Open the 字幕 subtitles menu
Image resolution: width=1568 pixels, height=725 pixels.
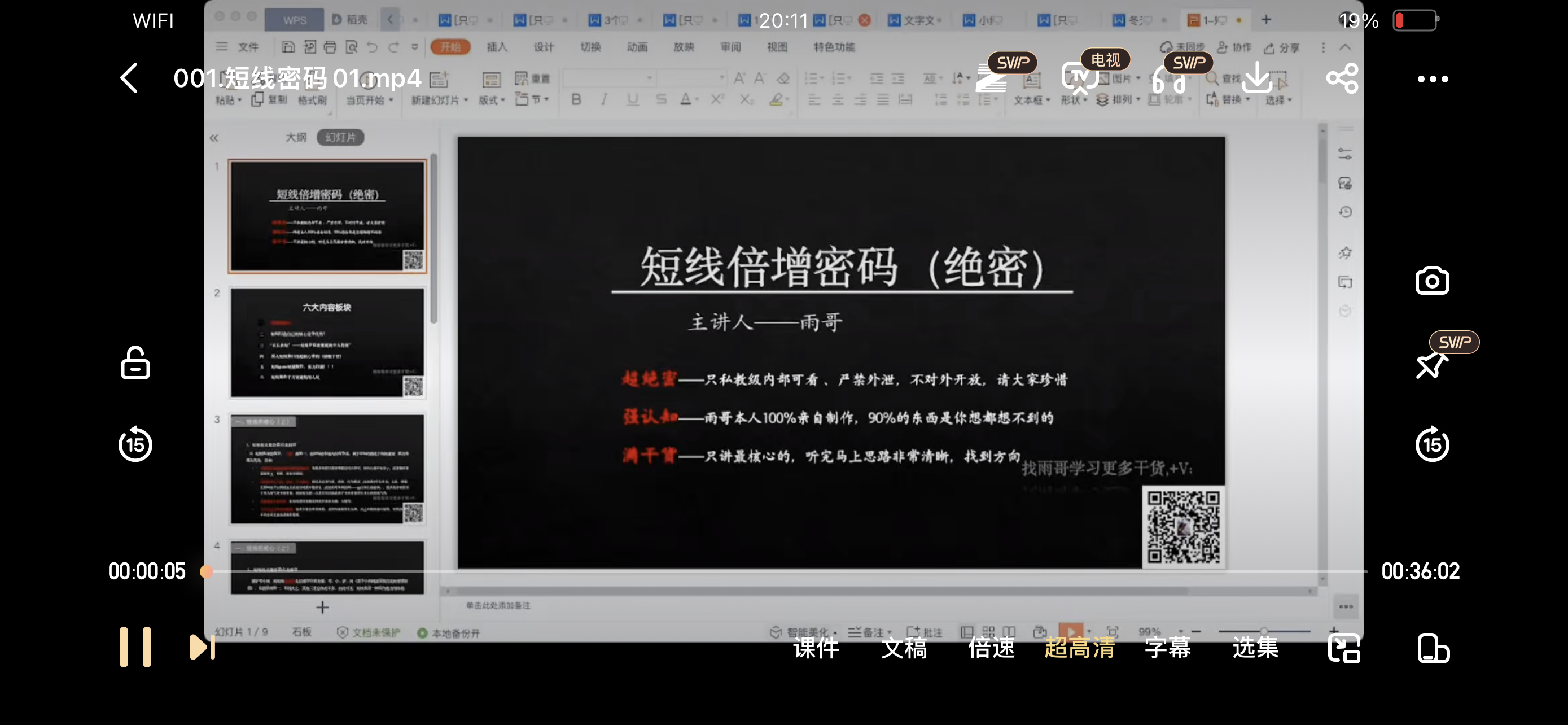tap(1167, 647)
